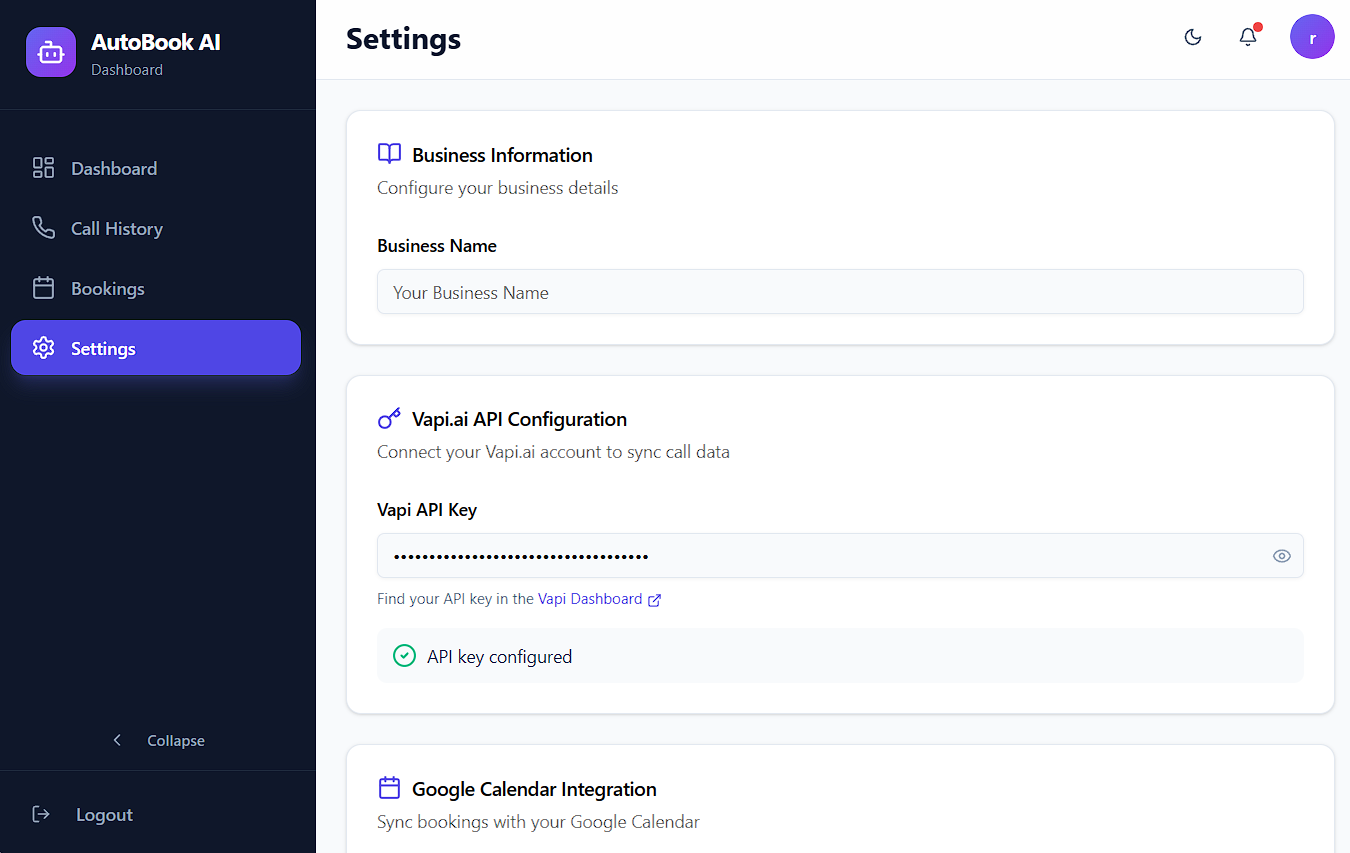Viewport: 1350px width, 853px height.
Task: Click the Call History phone icon
Action: pyautogui.click(x=43, y=228)
